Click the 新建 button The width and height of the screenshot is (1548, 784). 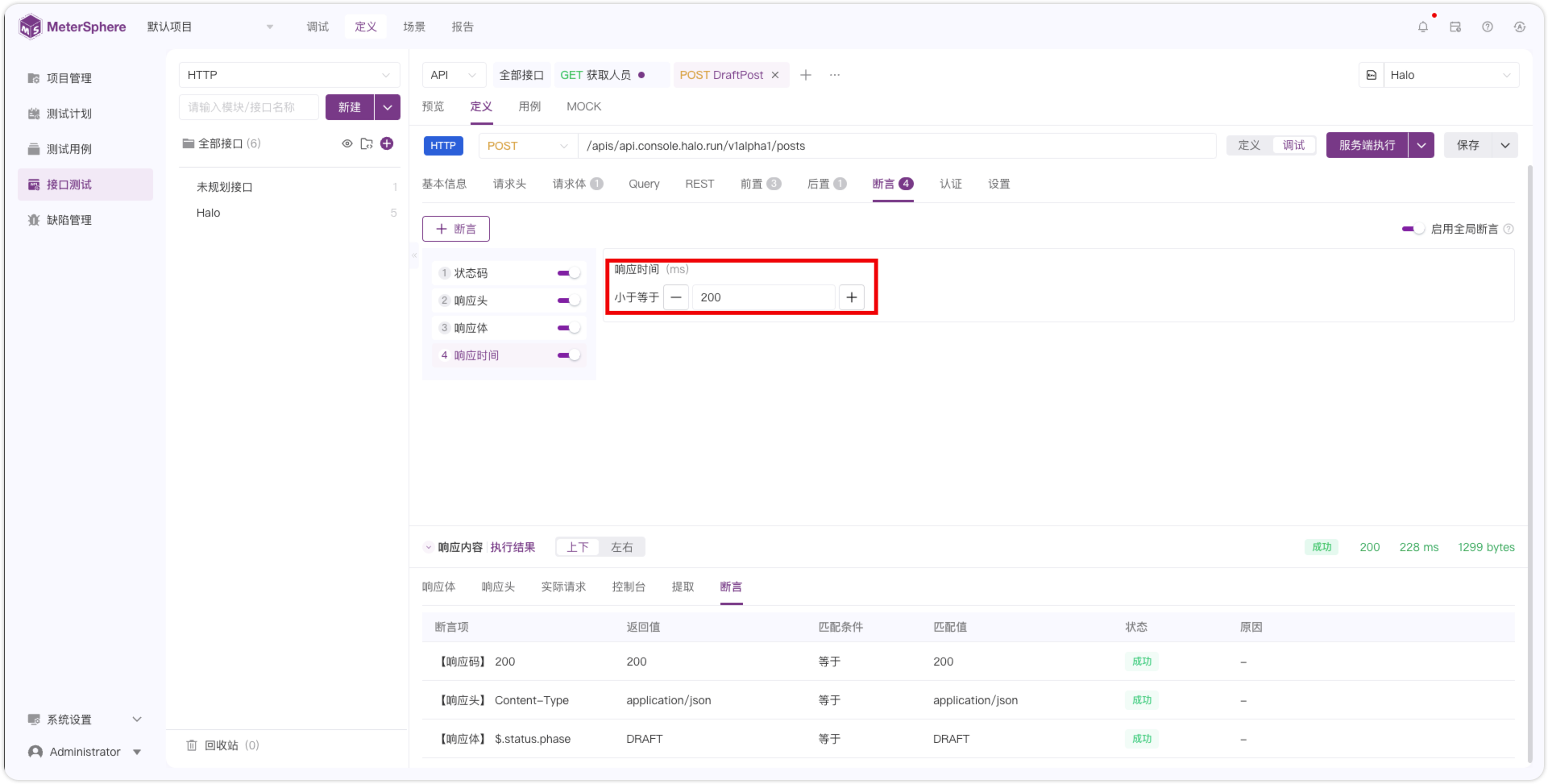[350, 107]
